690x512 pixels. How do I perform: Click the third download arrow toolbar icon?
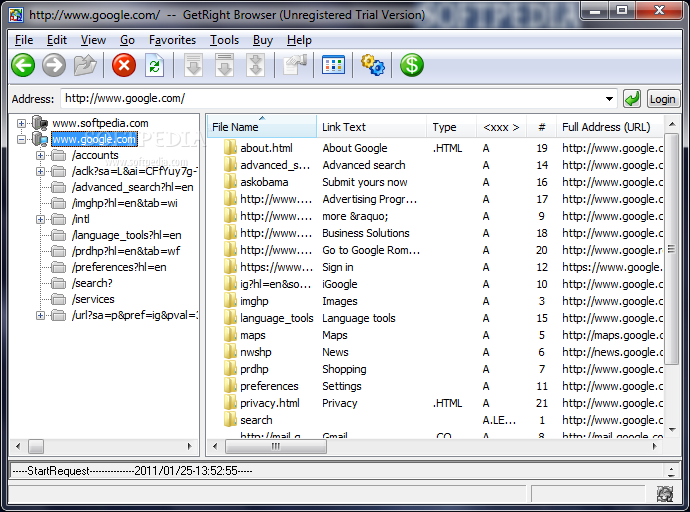[x=256, y=65]
